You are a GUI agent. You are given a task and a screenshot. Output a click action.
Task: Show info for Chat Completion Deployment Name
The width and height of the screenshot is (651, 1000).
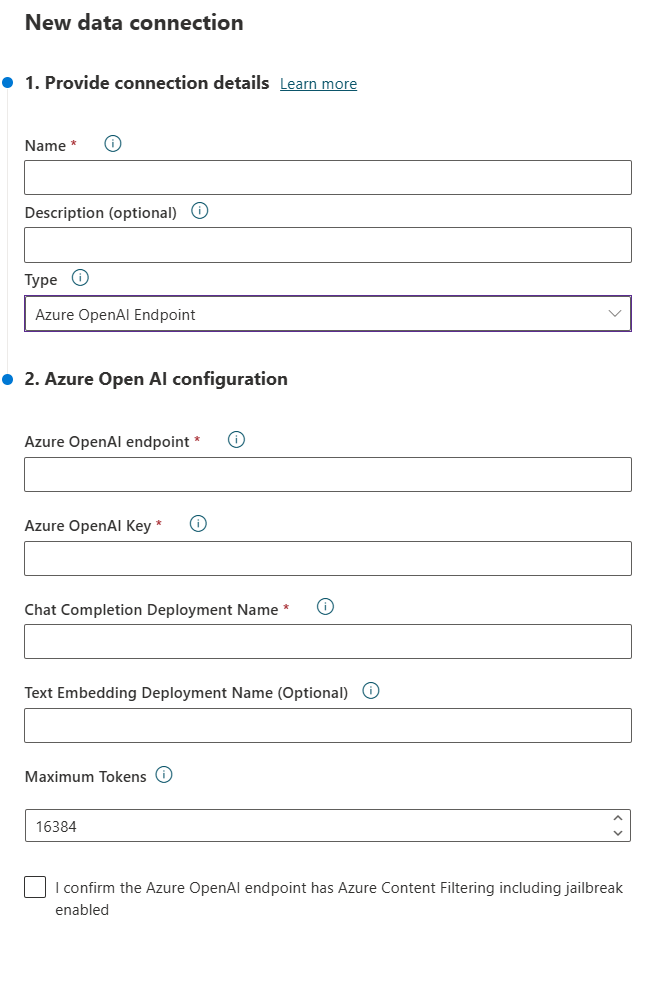pyautogui.click(x=325, y=607)
